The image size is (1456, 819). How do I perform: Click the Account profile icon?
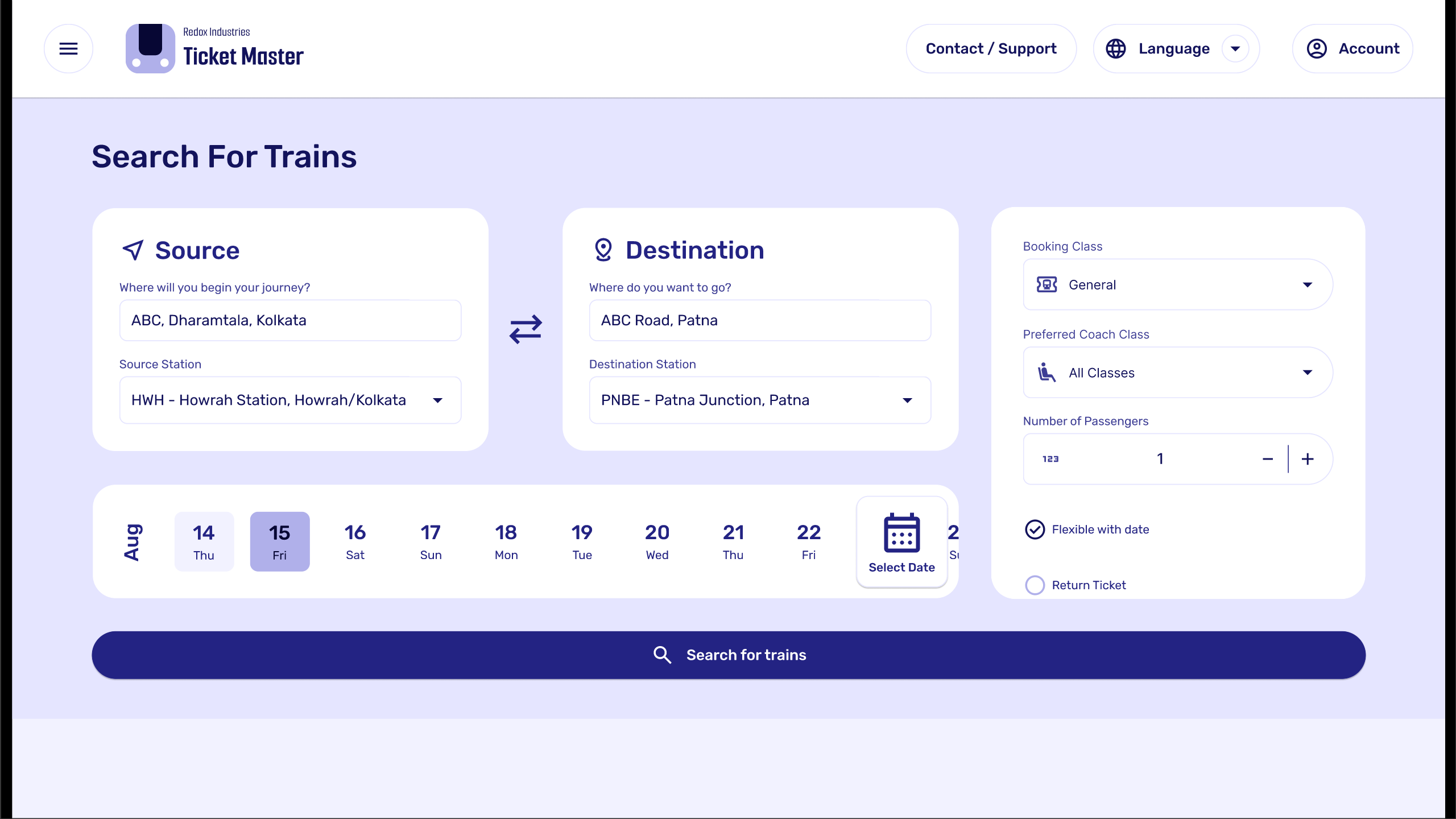[1317, 49]
